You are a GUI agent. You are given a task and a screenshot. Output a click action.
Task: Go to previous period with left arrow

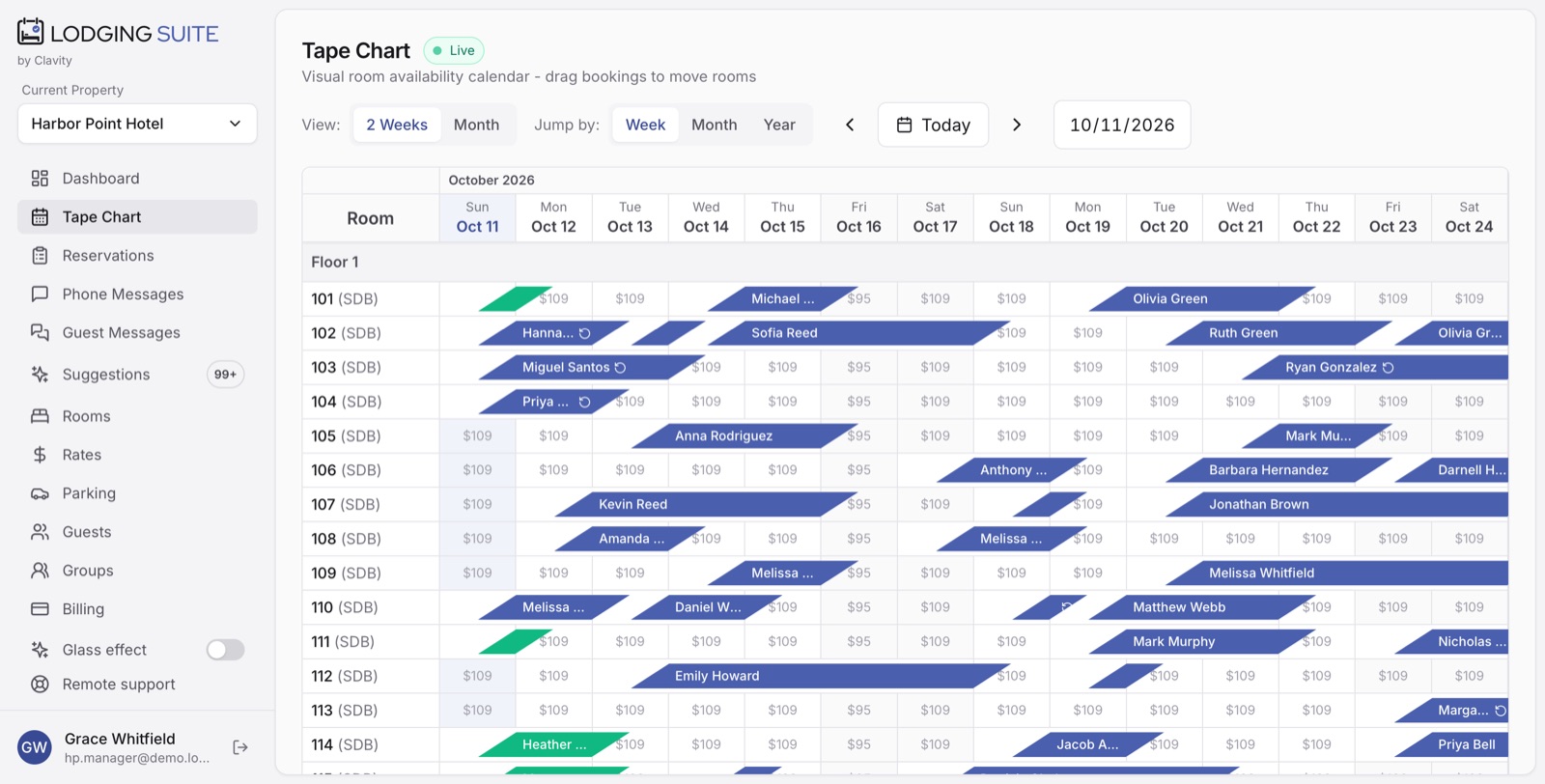850,125
